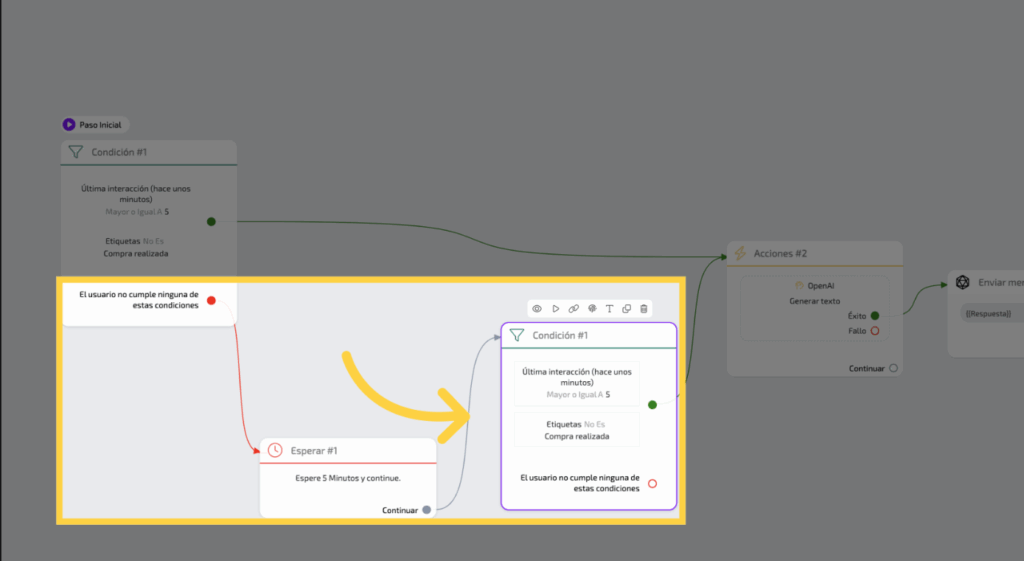Click the empty red connector on highlighted condition
1024x561 pixels.
click(x=652, y=483)
